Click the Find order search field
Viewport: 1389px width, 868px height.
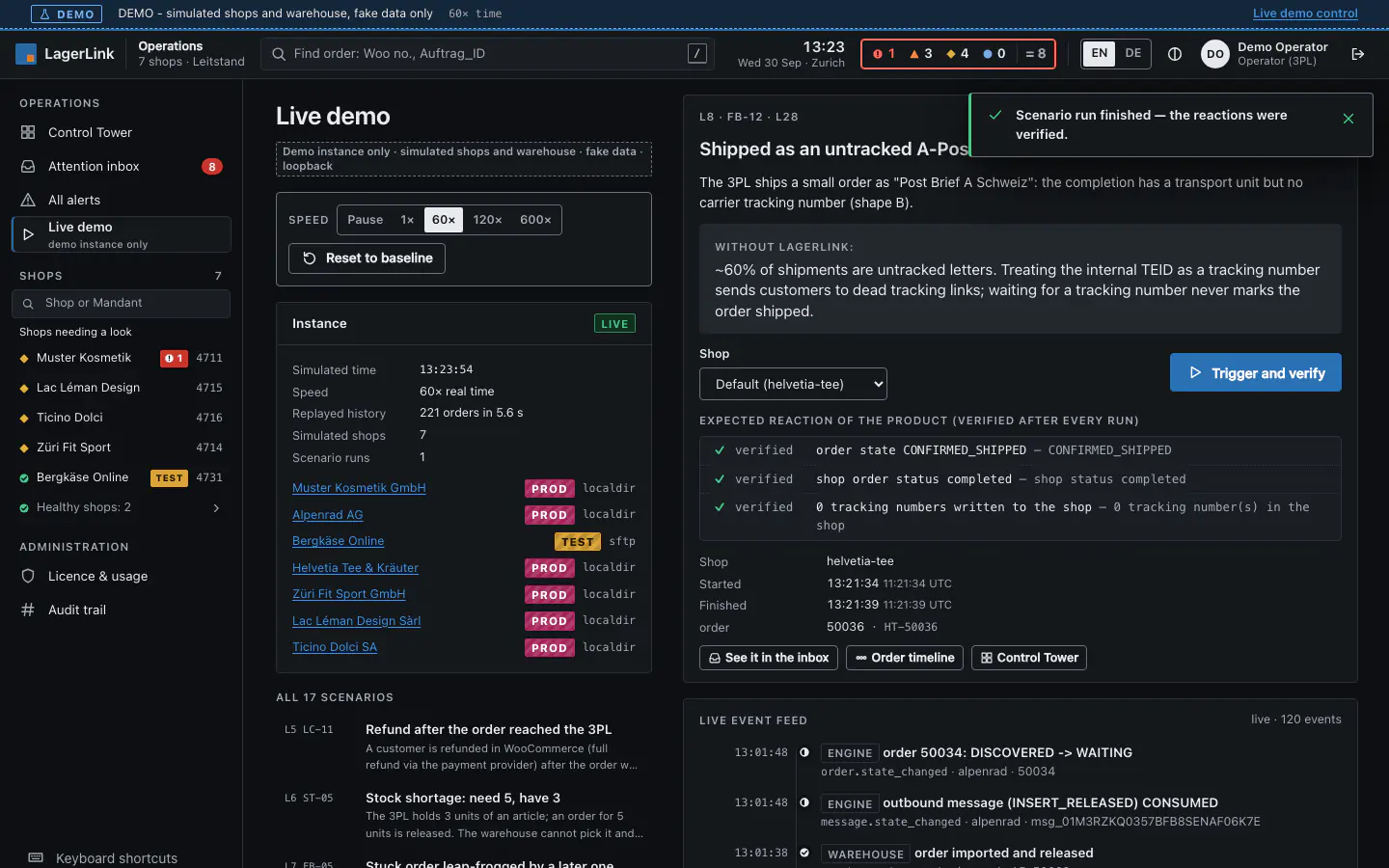click(487, 54)
